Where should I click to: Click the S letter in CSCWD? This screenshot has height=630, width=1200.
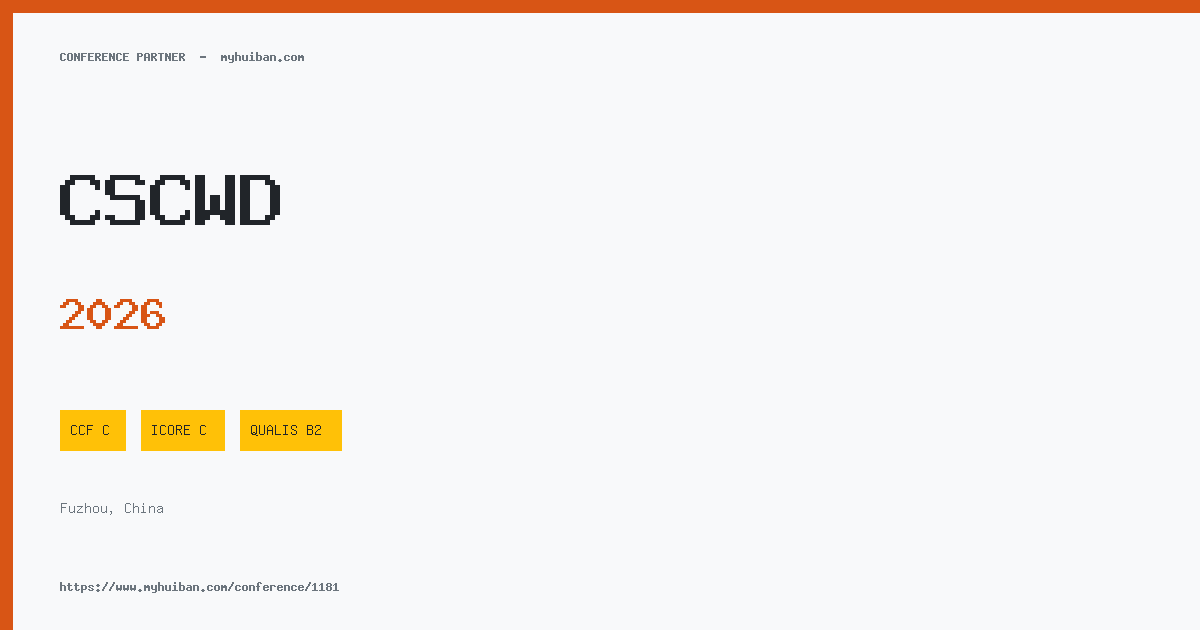pyautogui.click(x=125, y=200)
